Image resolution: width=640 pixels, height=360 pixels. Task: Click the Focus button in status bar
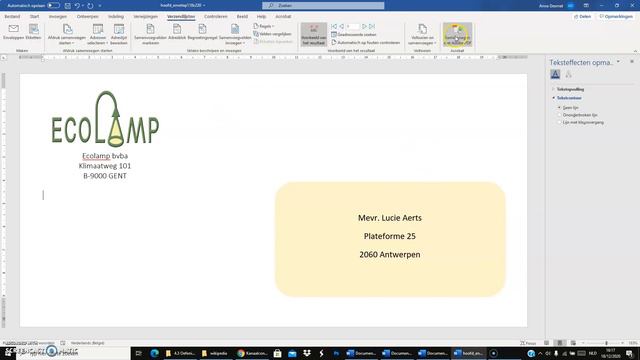(528, 343)
